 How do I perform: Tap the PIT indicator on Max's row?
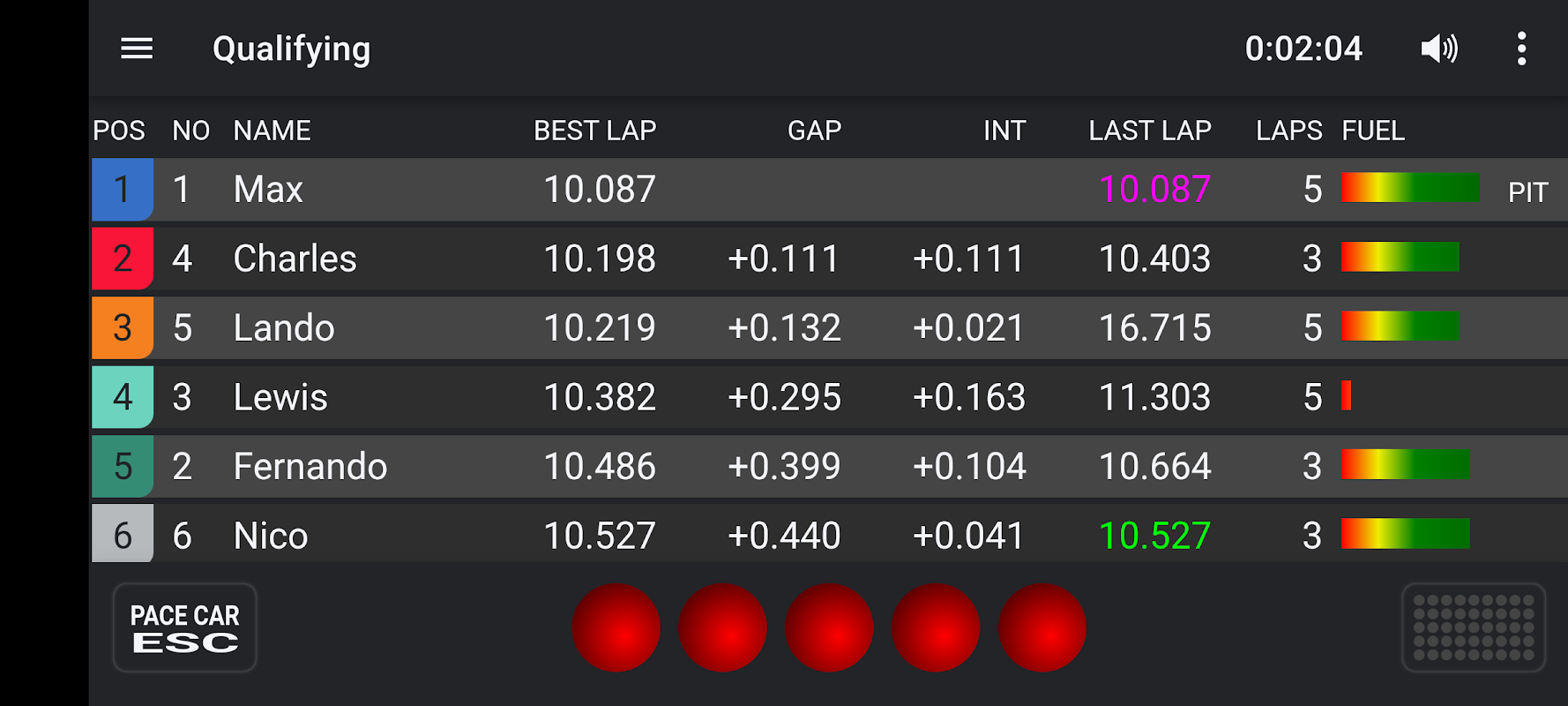coord(1527,192)
